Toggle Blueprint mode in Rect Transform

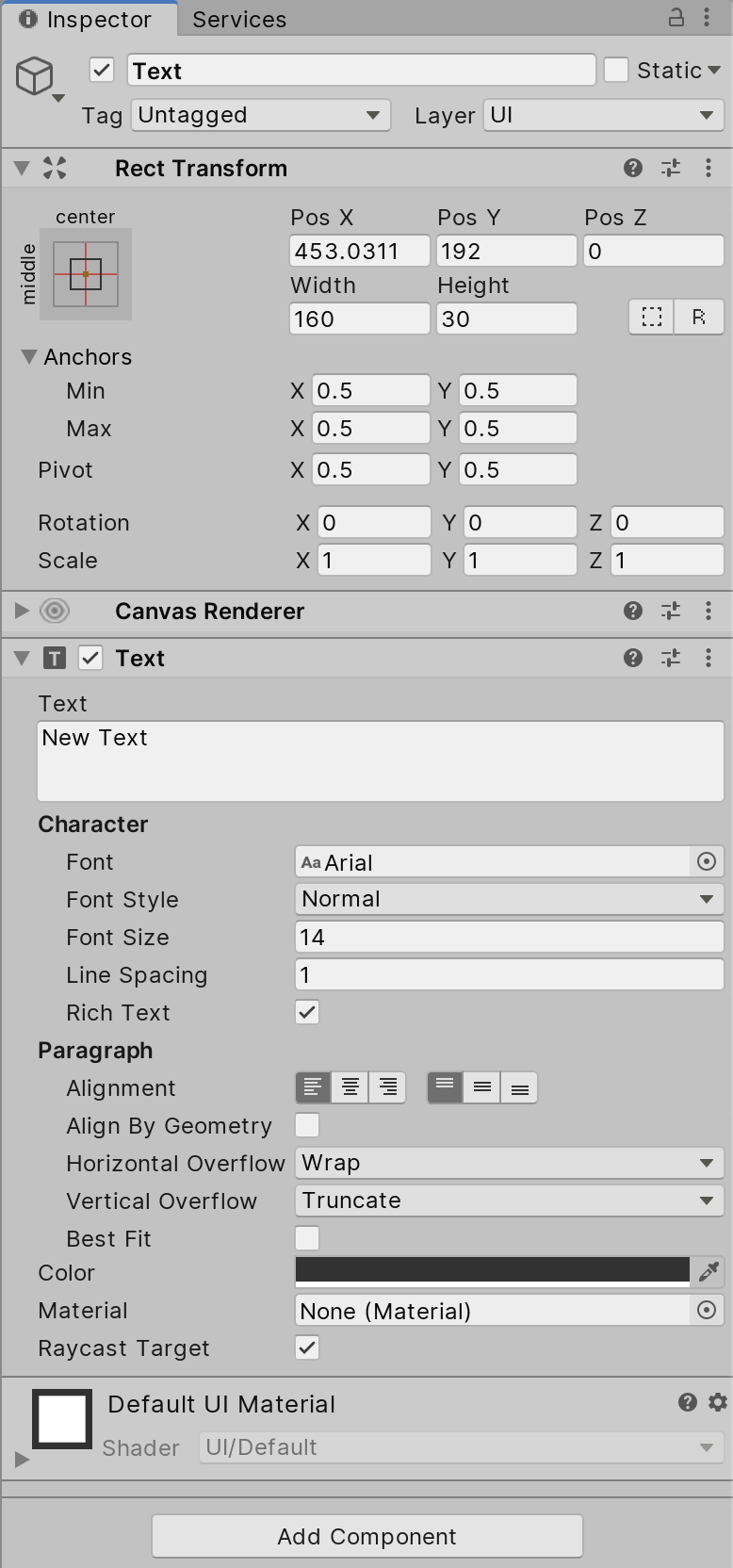tap(652, 318)
